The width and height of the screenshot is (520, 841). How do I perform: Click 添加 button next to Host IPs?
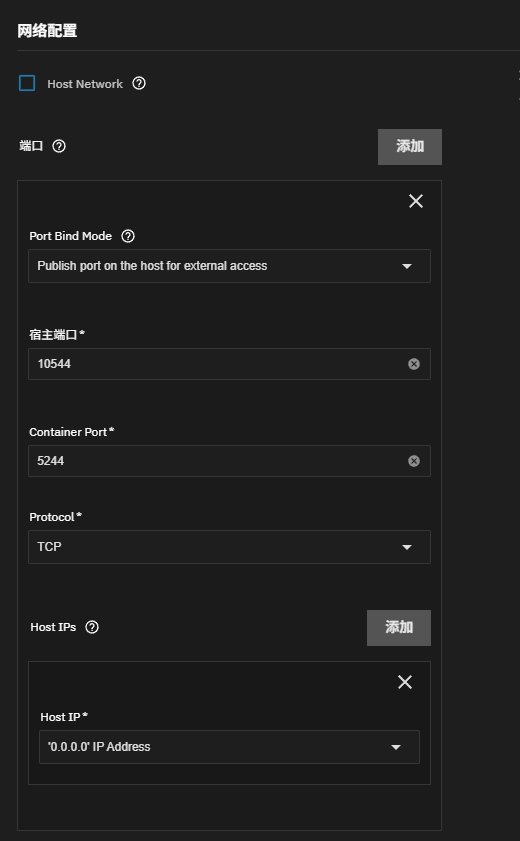click(399, 628)
